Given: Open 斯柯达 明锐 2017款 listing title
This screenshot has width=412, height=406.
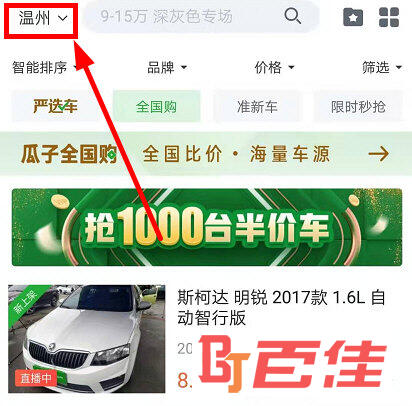Looking at the screenshot, I should click(281, 307).
